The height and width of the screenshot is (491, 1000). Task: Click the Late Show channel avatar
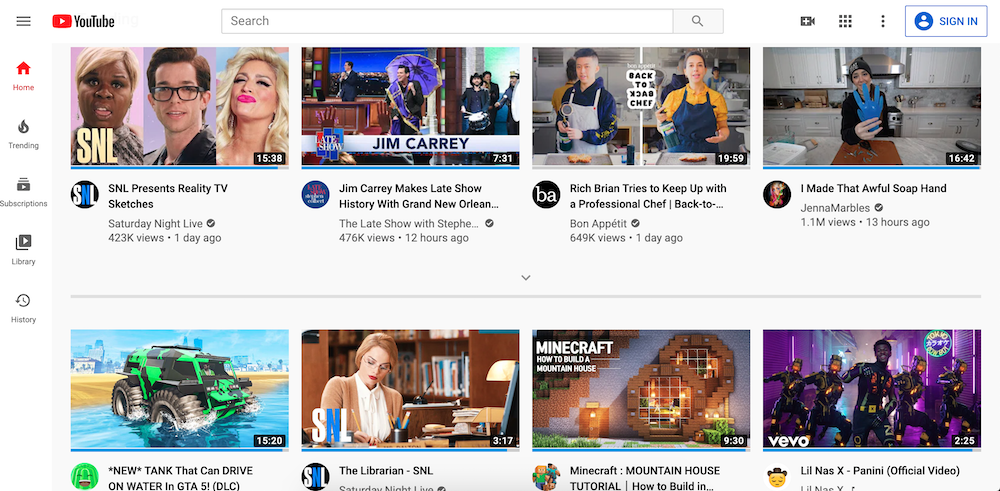point(316,194)
